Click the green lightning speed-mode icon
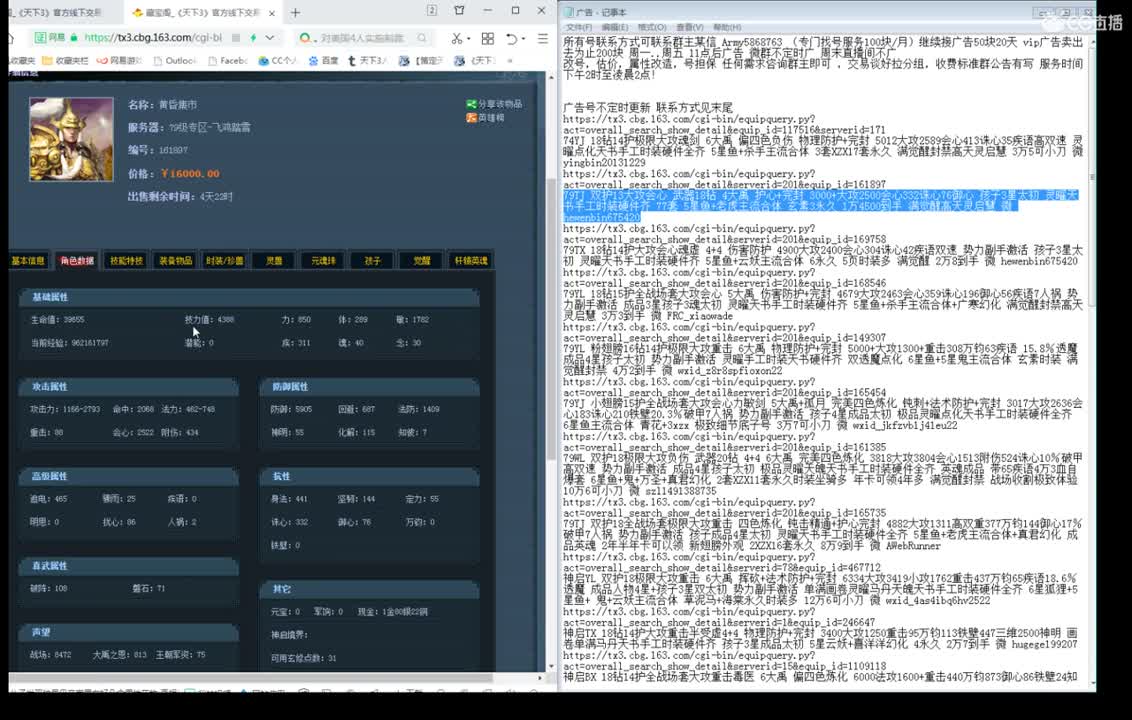 253,38
